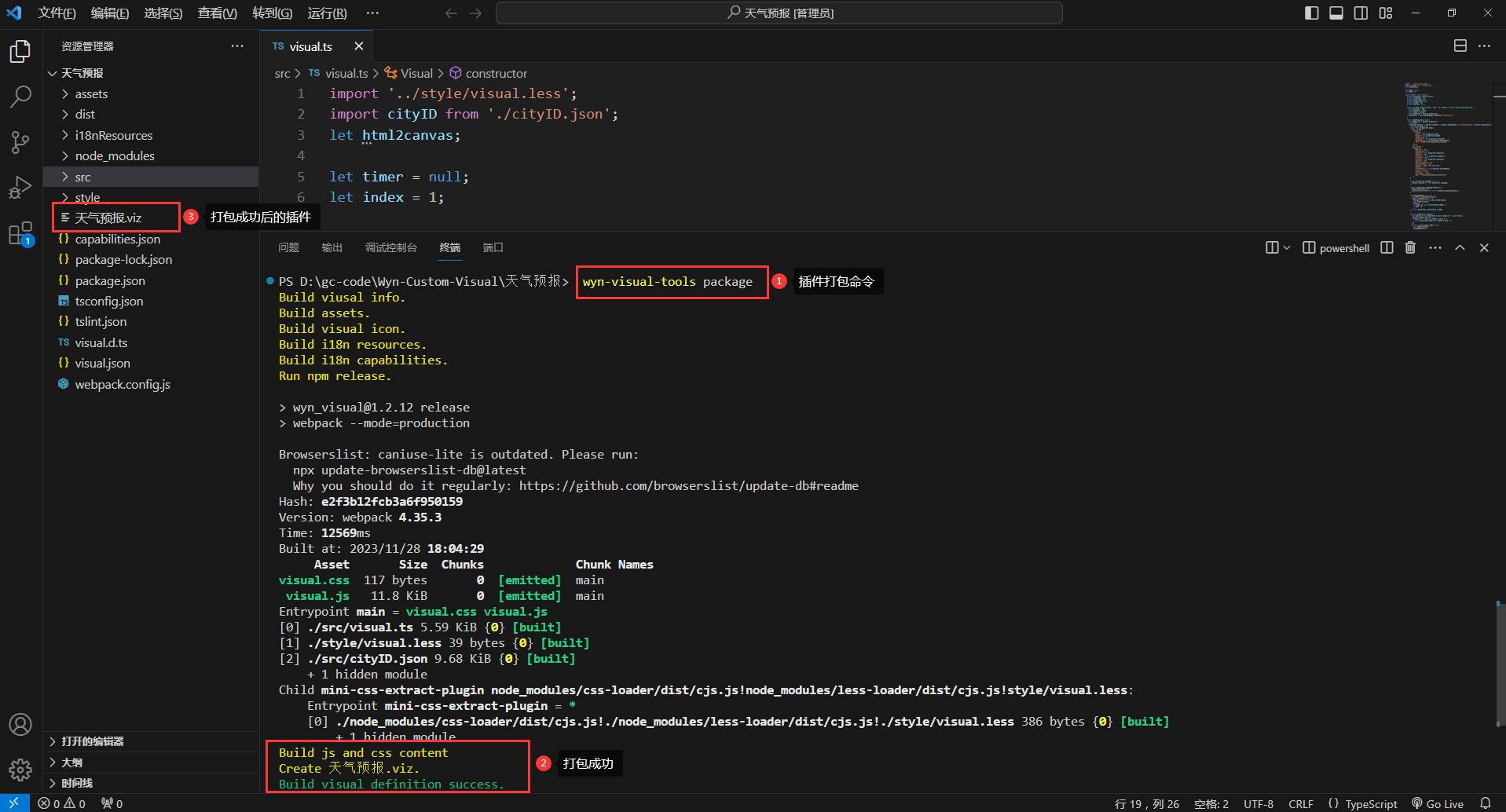Image resolution: width=1506 pixels, height=812 pixels.
Task: Open the Source Control view
Action: pyautogui.click(x=20, y=142)
